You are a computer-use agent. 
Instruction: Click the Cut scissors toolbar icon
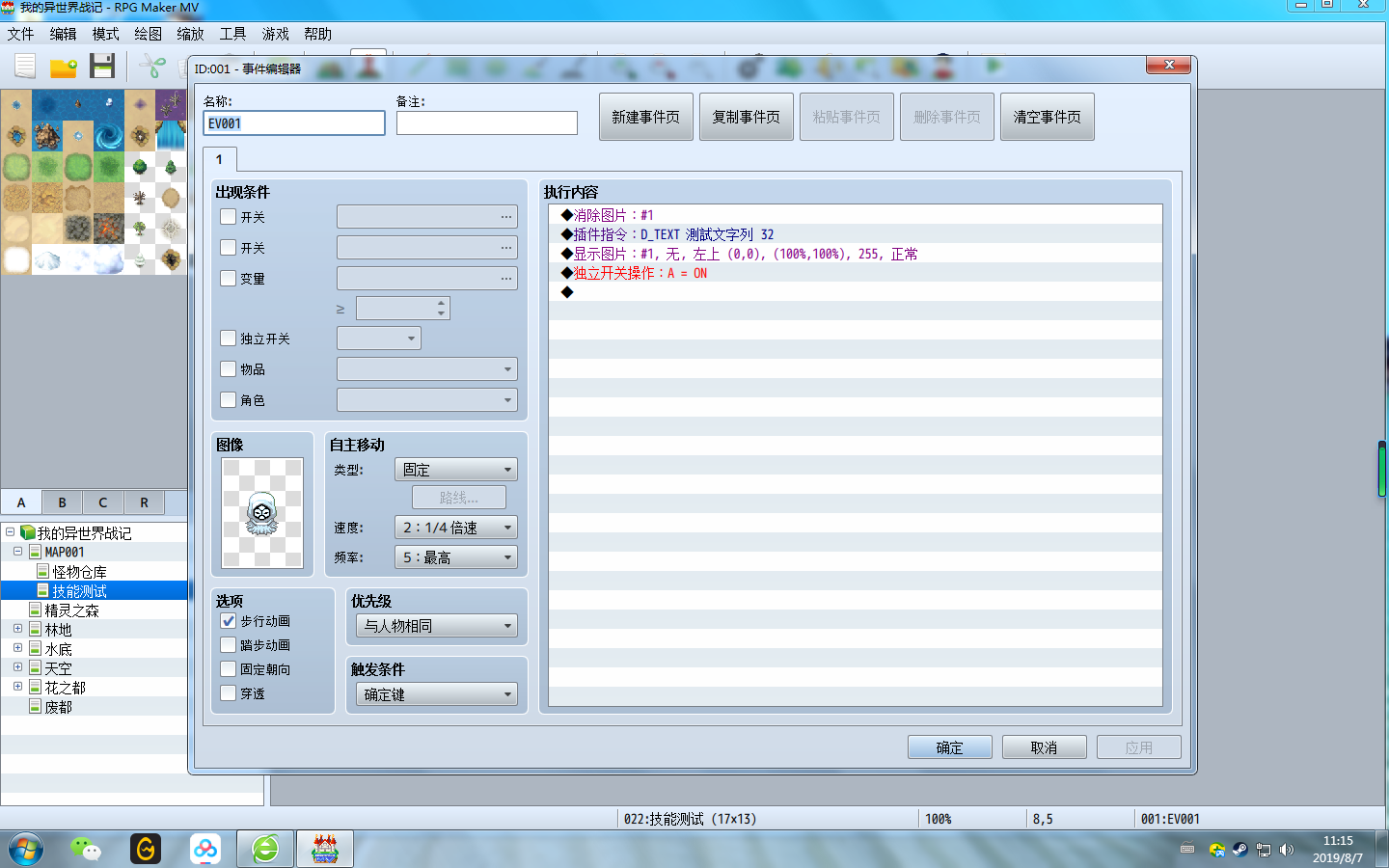(x=151, y=66)
